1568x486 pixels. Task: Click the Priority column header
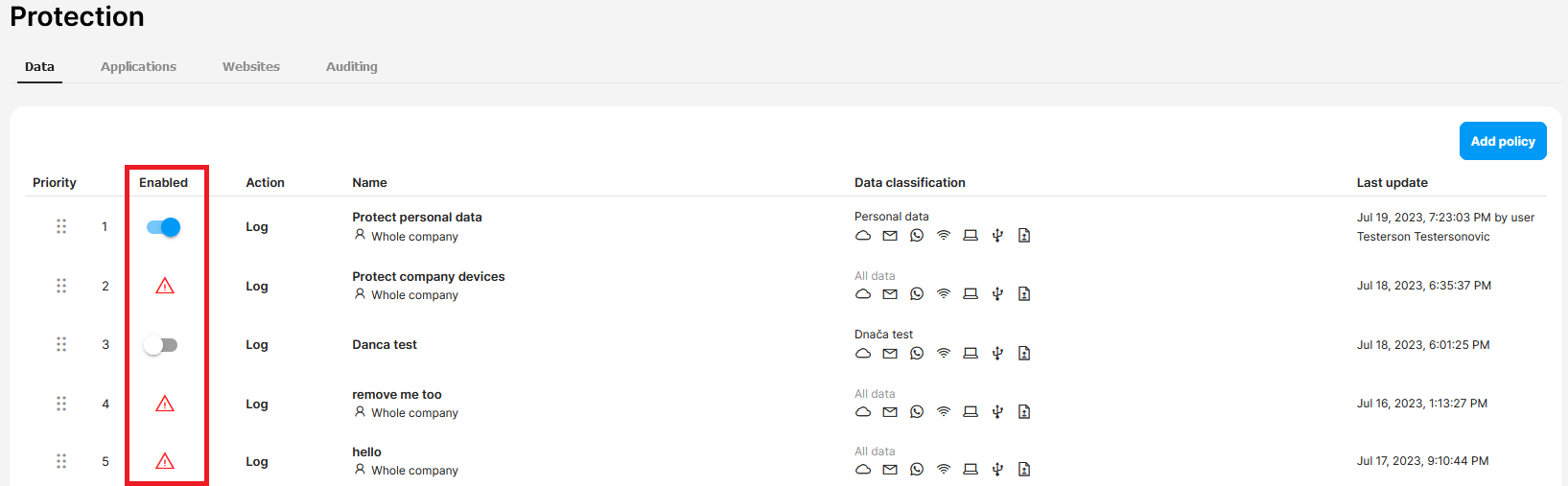[55, 182]
